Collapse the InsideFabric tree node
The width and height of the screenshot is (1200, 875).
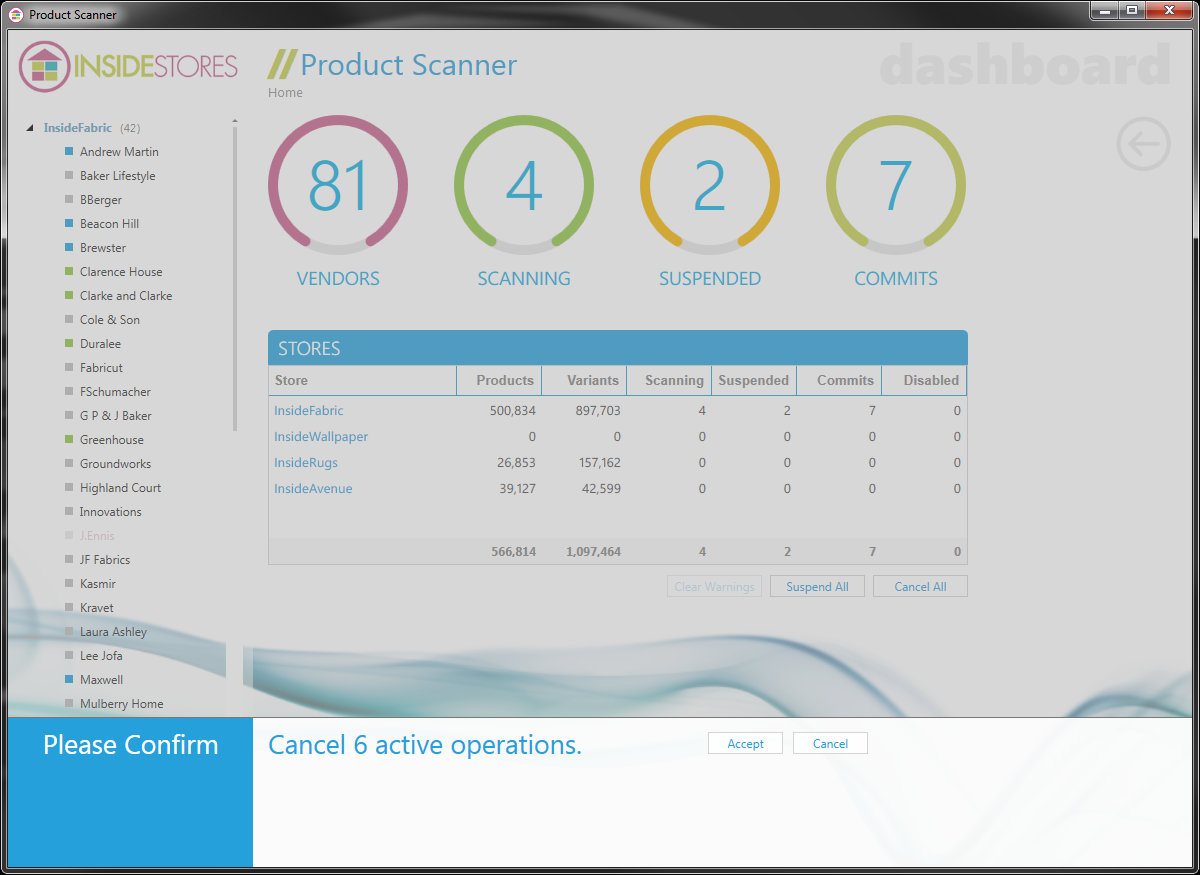(x=30, y=128)
